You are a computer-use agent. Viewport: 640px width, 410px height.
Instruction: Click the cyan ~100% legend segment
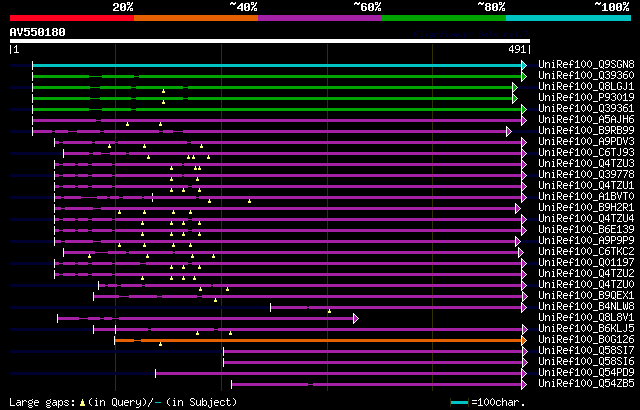pos(569,18)
